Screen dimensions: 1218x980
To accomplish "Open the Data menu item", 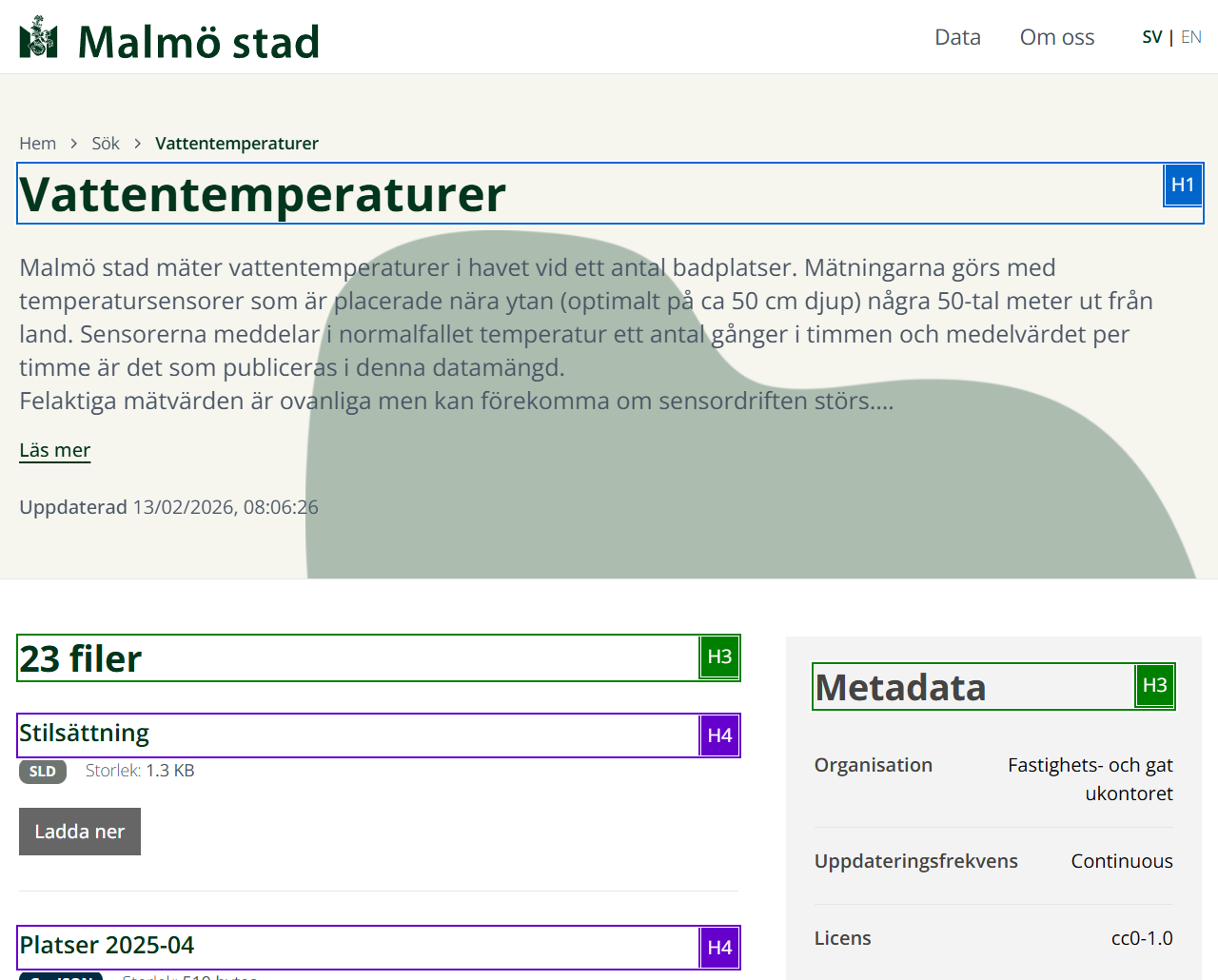I will 957,37.
